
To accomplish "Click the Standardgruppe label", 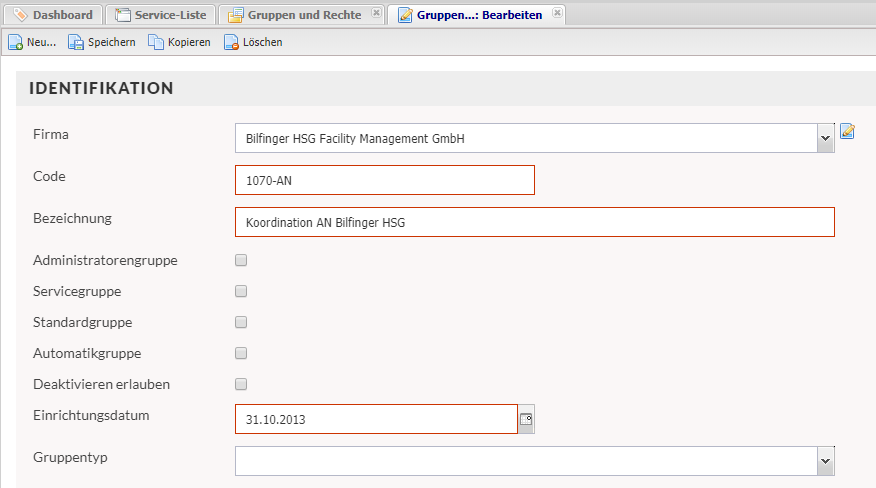I will click(x=83, y=323).
